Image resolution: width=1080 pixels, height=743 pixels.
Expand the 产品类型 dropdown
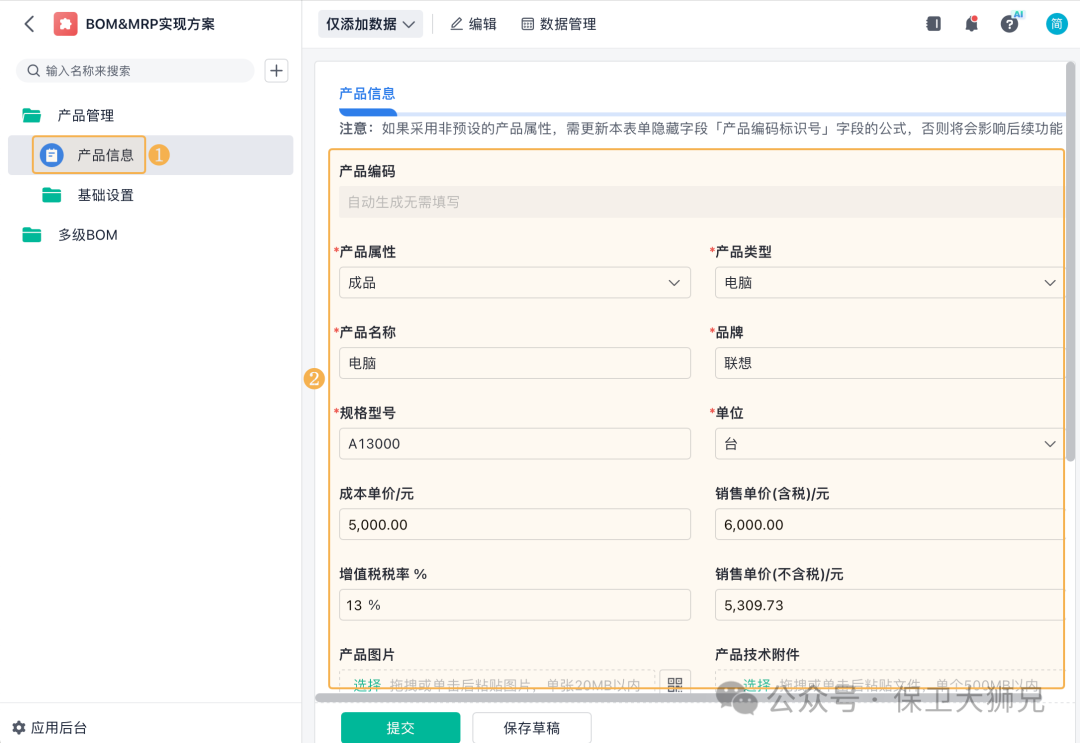pyautogui.click(x=888, y=283)
